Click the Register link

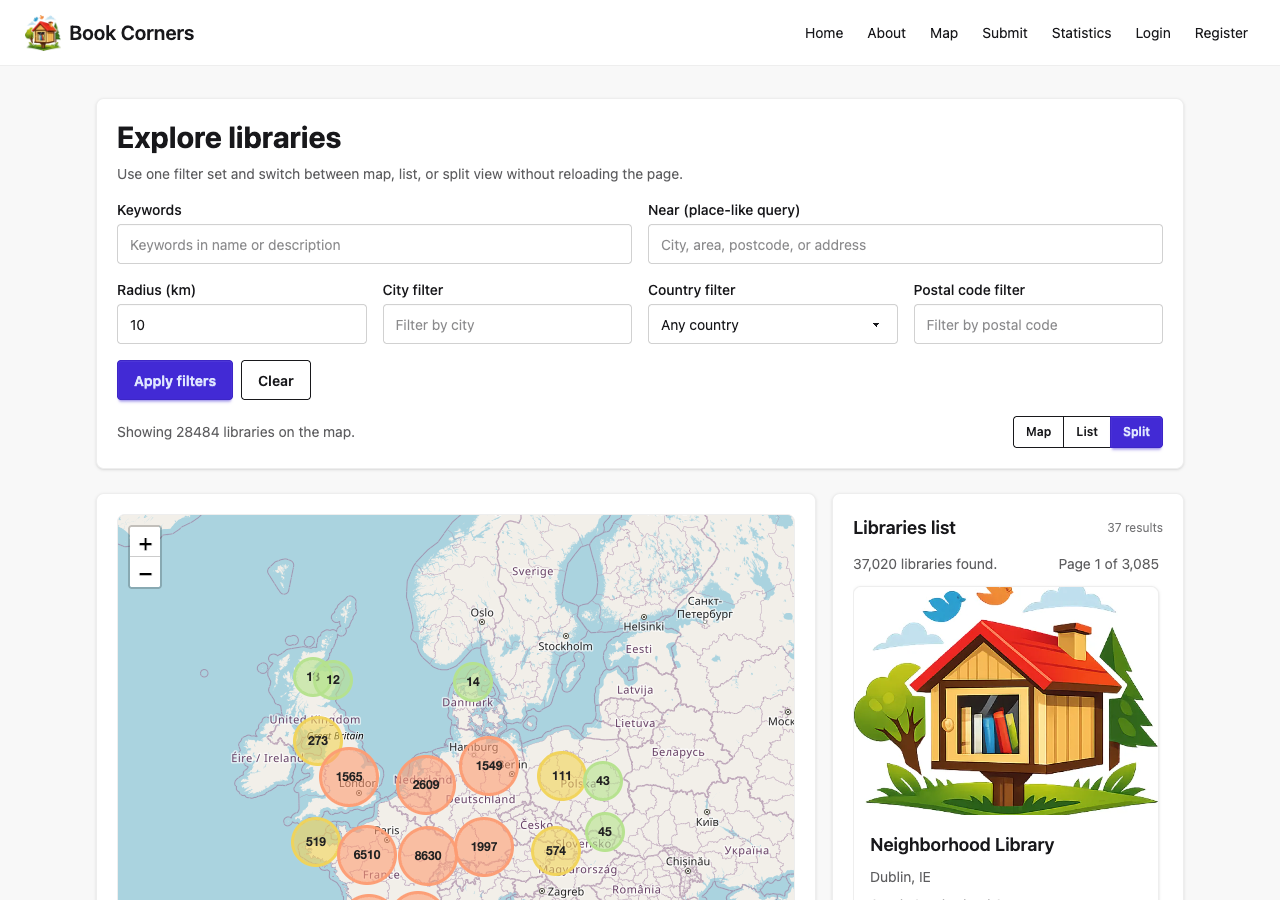(1221, 33)
